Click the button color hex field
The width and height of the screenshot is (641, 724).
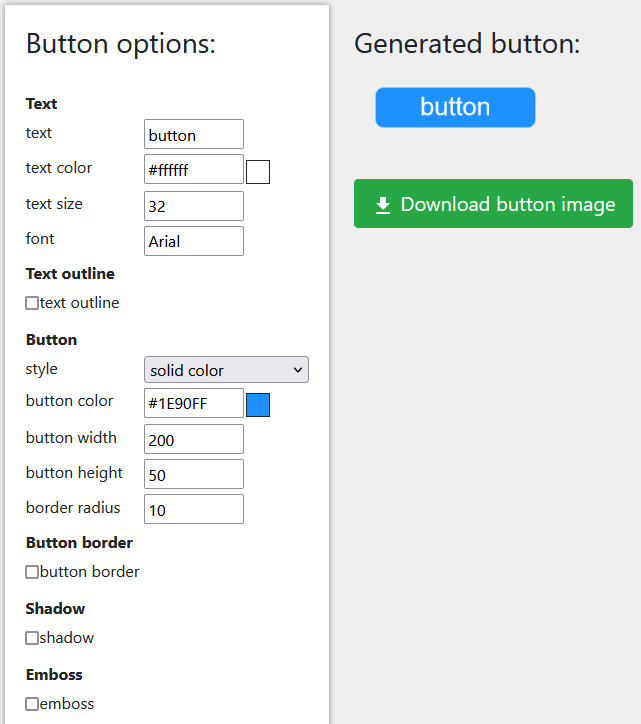[x=194, y=403]
